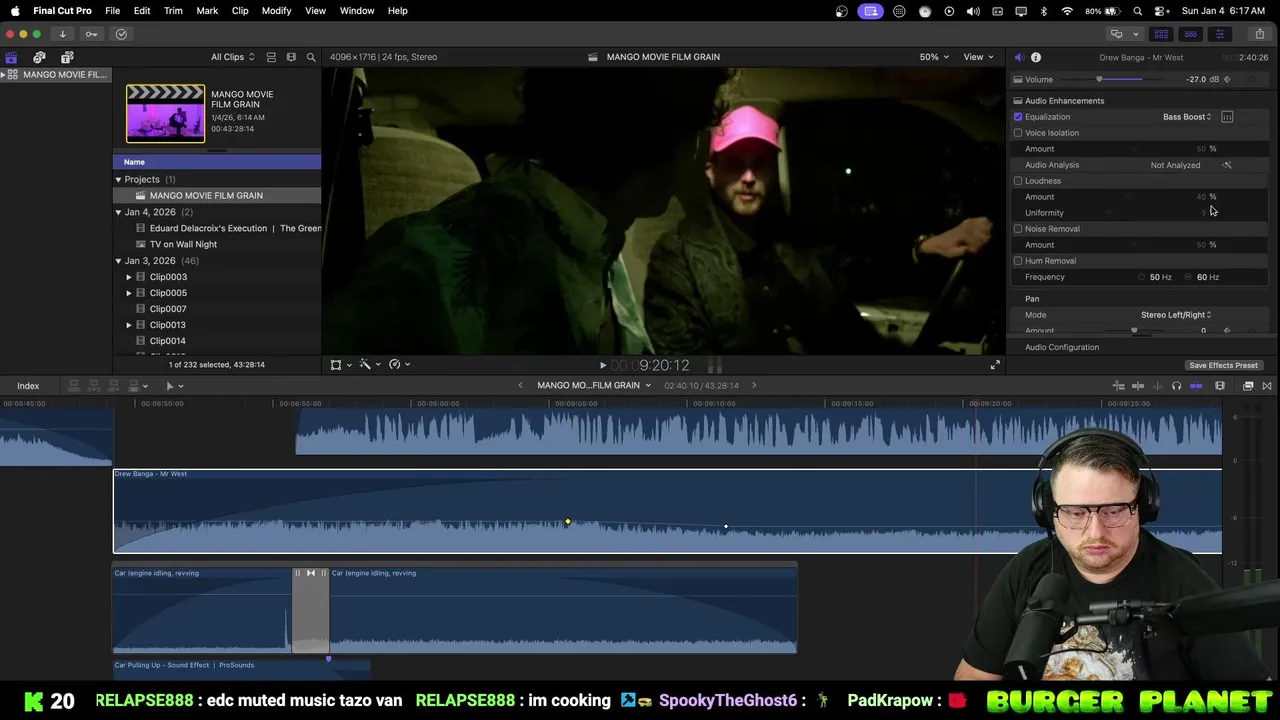Enable the Voice Isolation checkbox

[1018, 133]
